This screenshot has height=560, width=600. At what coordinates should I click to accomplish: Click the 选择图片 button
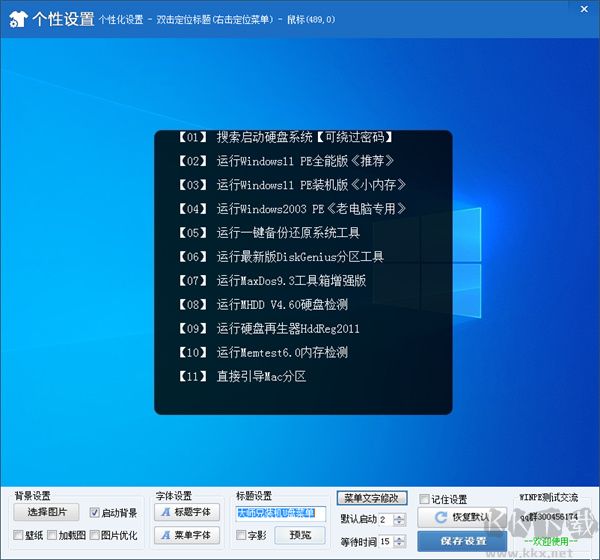(x=47, y=512)
